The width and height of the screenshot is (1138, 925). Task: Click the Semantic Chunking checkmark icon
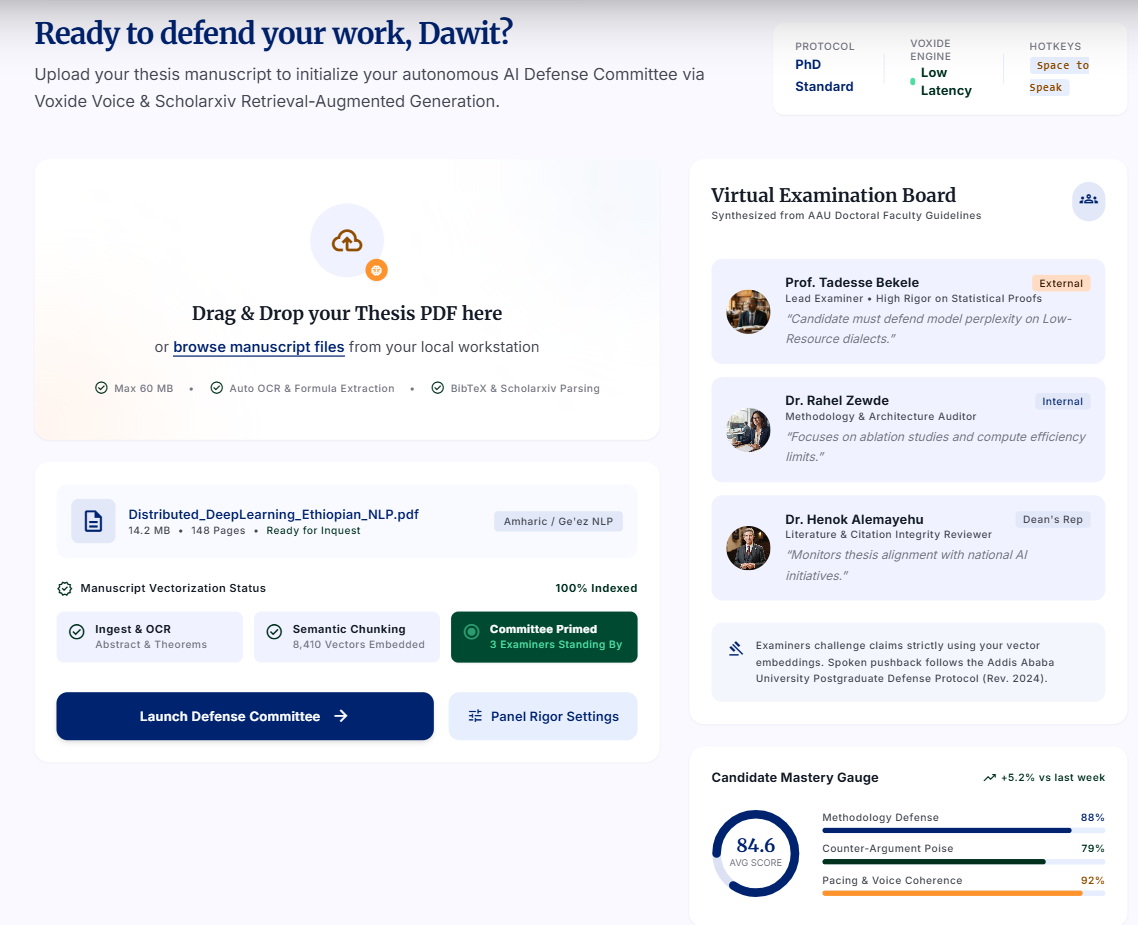pyautogui.click(x=274, y=631)
